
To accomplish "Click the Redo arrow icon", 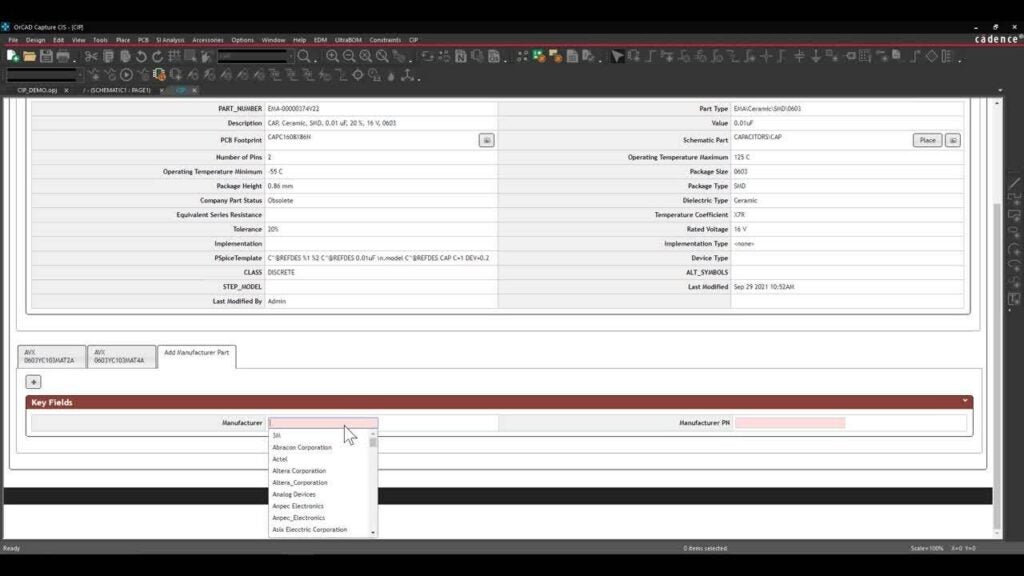I will tap(157, 57).
